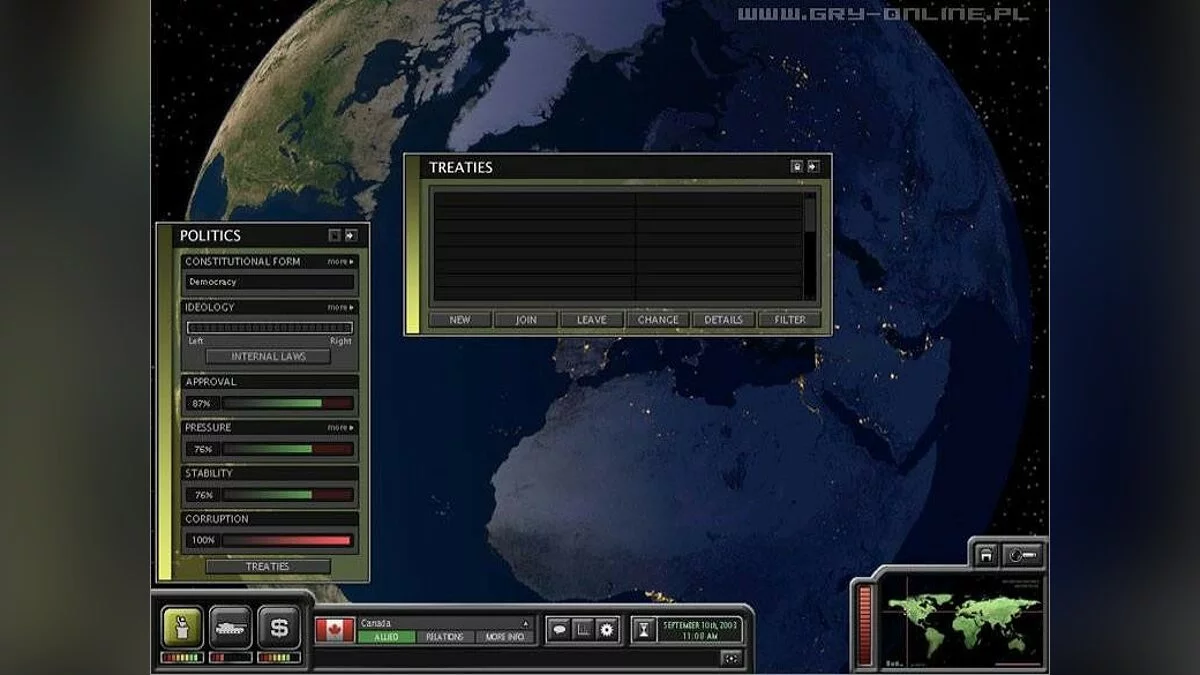Select the More Info tab
The width and height of the screenshot is (1200, 675).
pos(505,637)
